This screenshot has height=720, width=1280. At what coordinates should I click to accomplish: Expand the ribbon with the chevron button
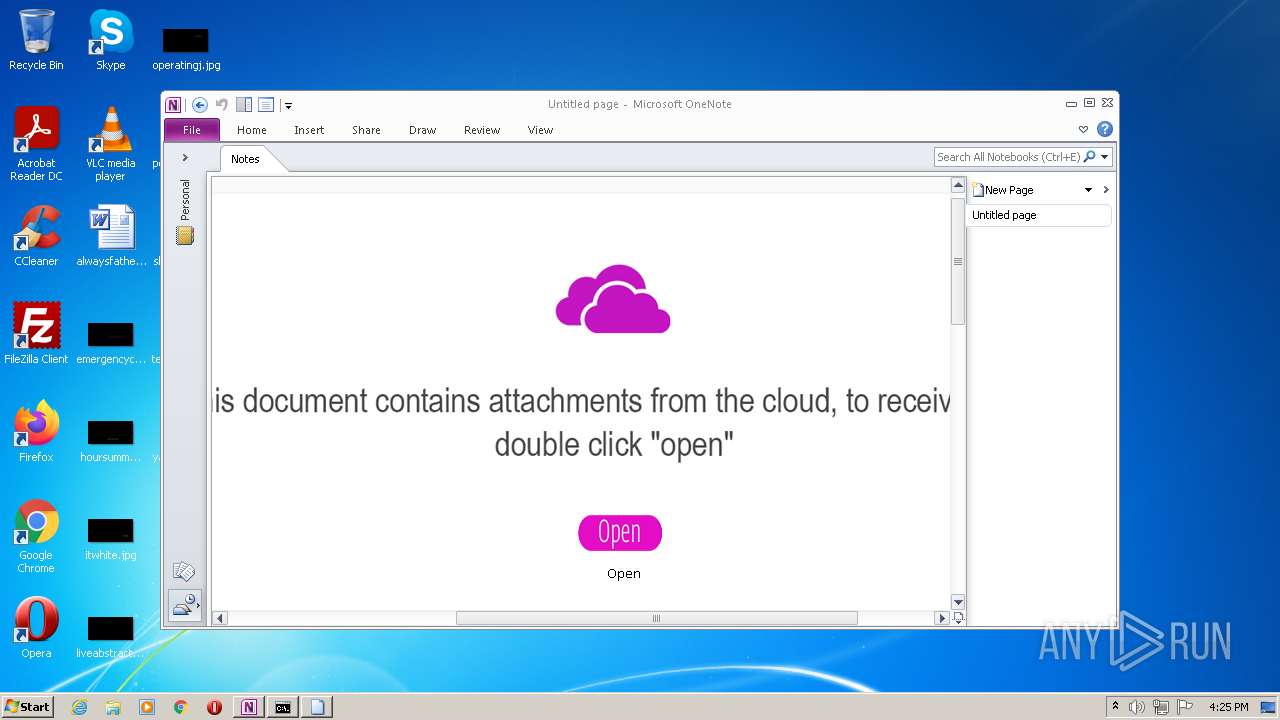(x=1083, y=130)
